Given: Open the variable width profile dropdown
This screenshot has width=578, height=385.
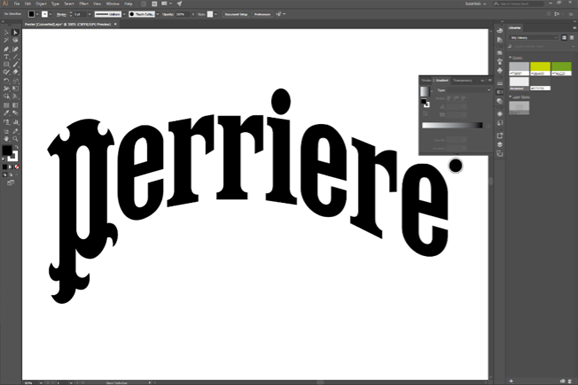Looking at the screenshot, I should 124,14.
